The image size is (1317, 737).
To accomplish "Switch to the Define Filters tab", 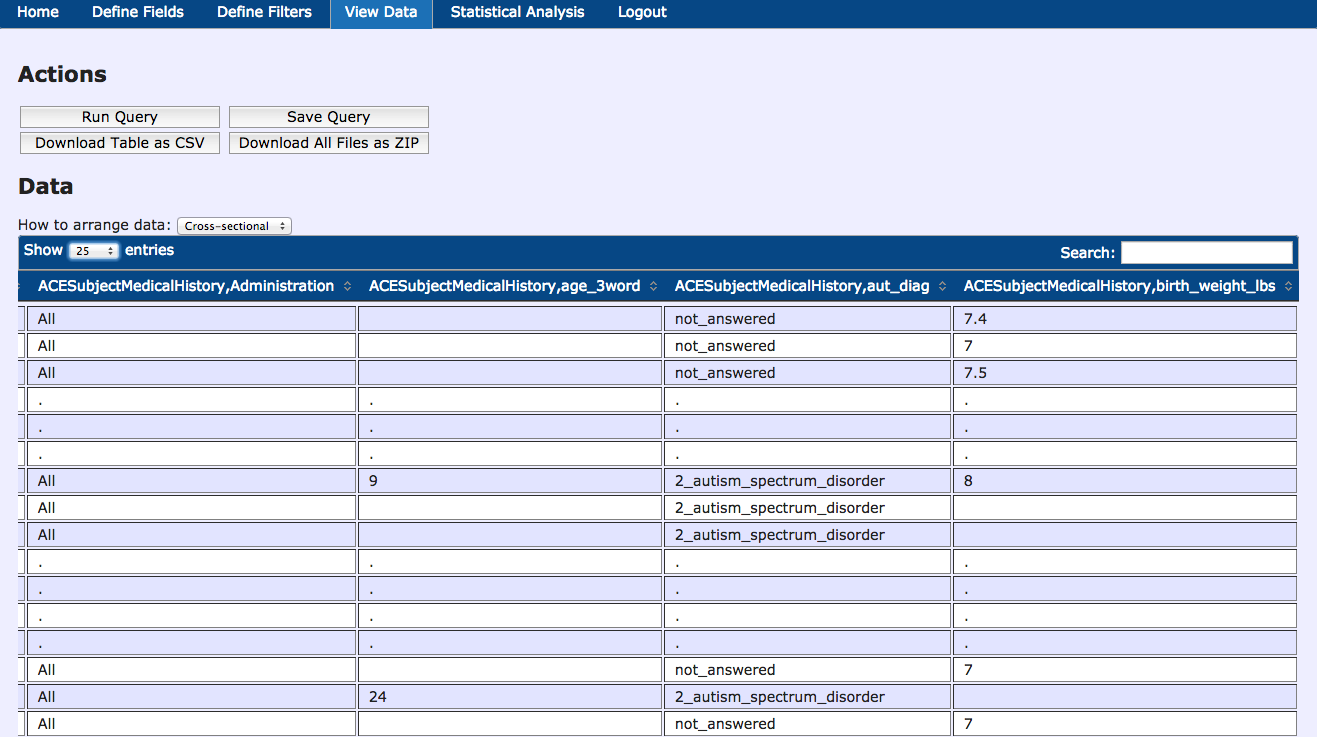I will pos(264,12).
